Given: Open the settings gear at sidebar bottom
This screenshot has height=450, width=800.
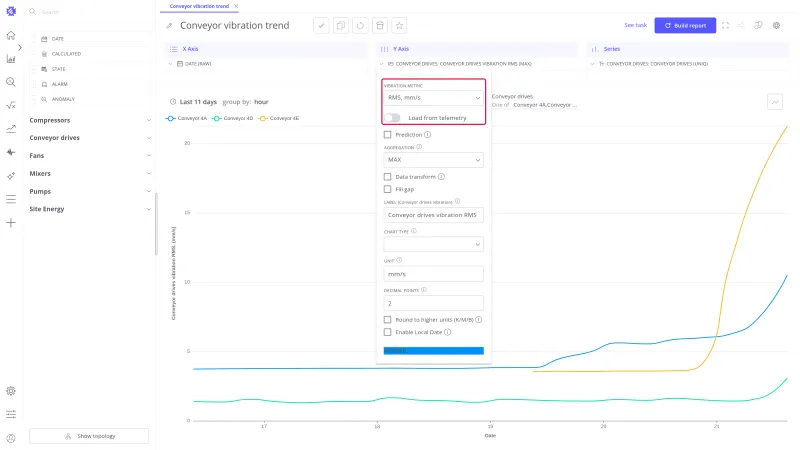Looking at the screenshot, I should click(x=11, y=391).
